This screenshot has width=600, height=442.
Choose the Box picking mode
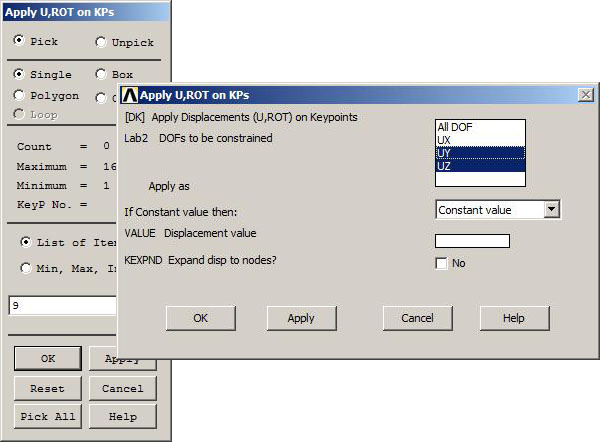tap(101, 74)
